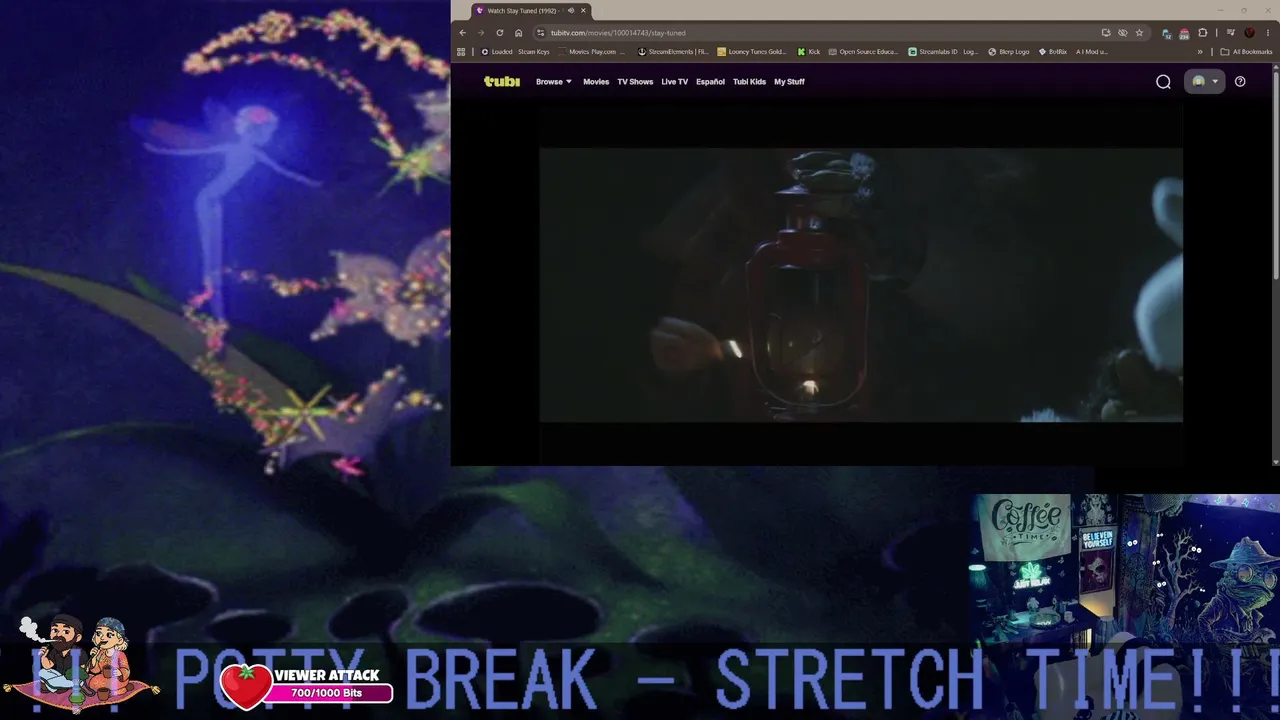Open Live TV in Tubi nav

(x=675, y=82)
